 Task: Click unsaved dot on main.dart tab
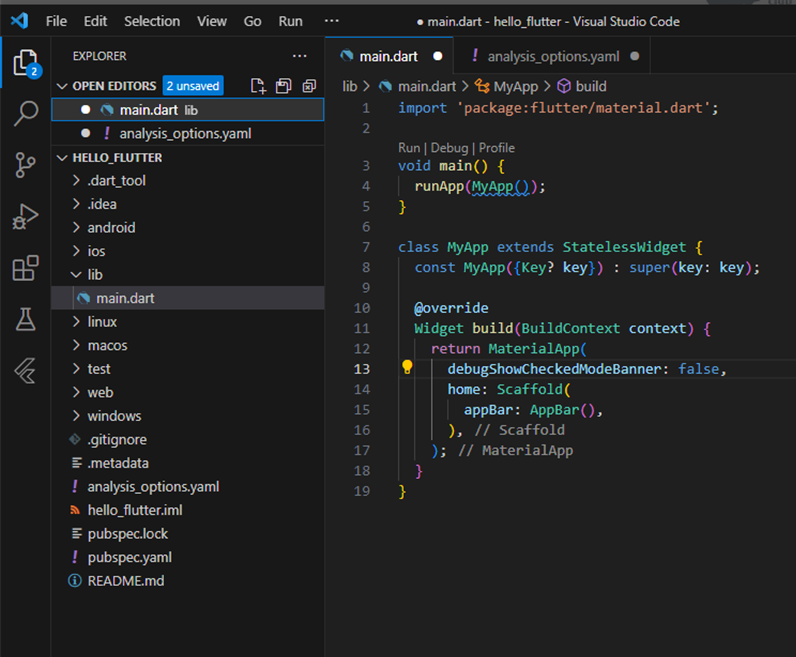pos(438,56)
